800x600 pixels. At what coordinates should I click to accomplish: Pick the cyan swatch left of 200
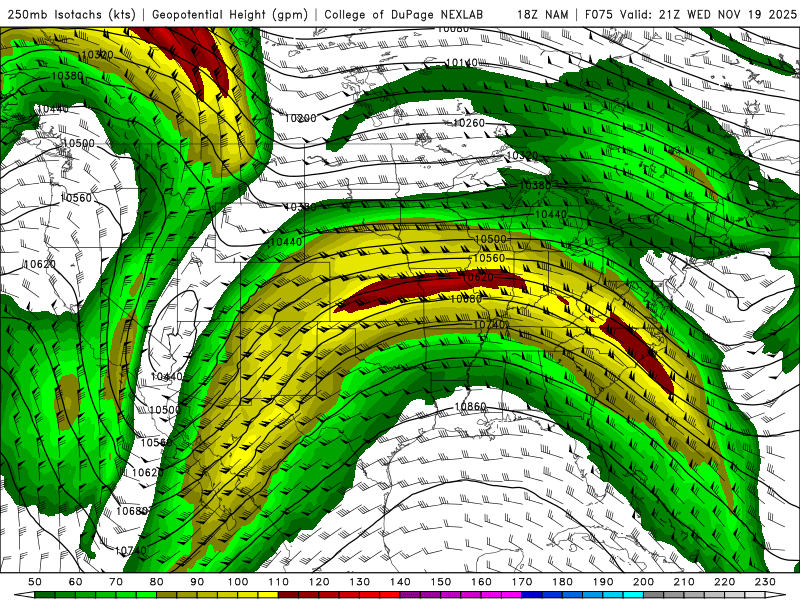tap(633, 595)
